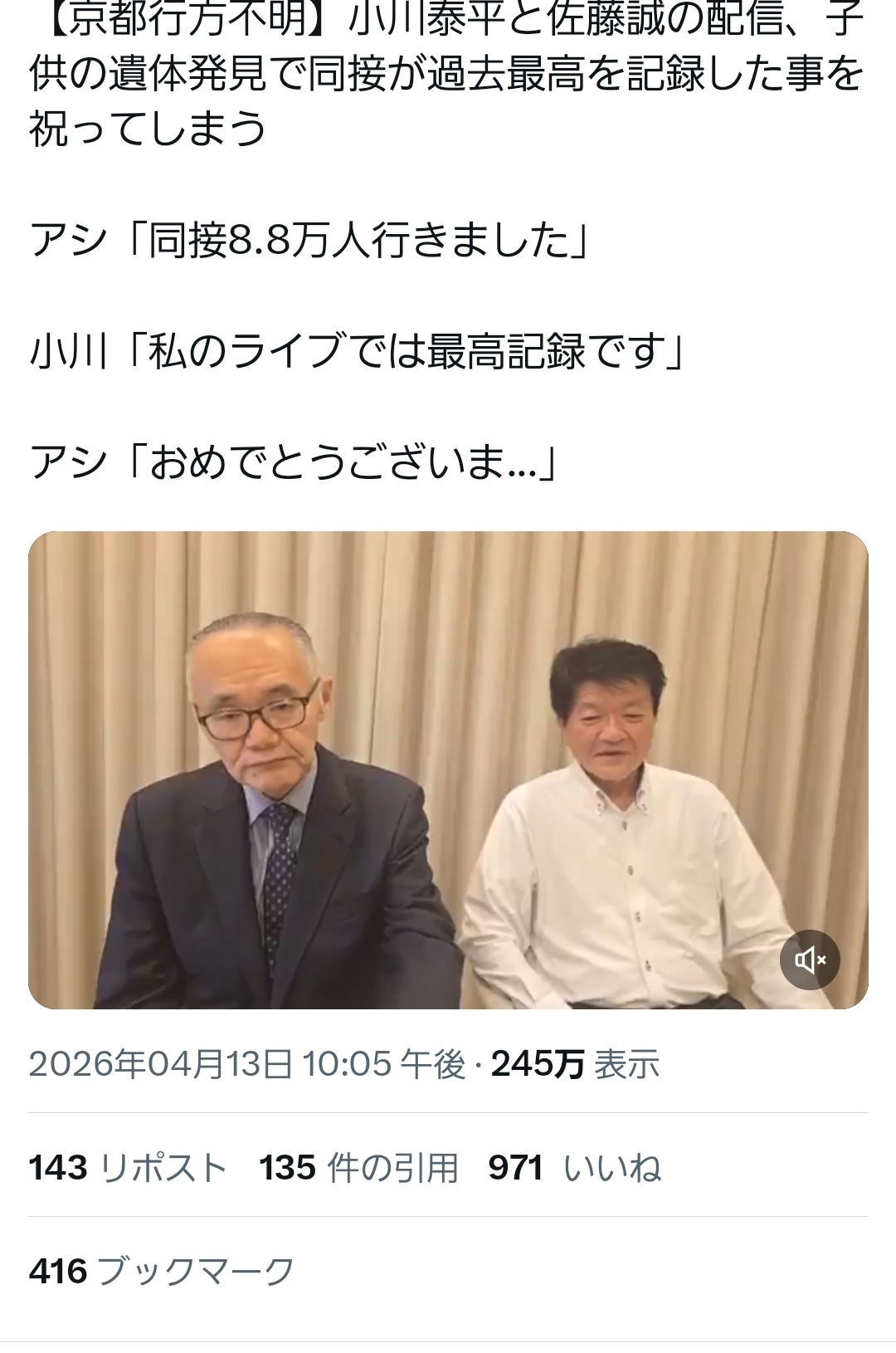Tap the 件の引用 label beside 135
The width and height of the screenshot is (896, 1353).
[393, 1168]
